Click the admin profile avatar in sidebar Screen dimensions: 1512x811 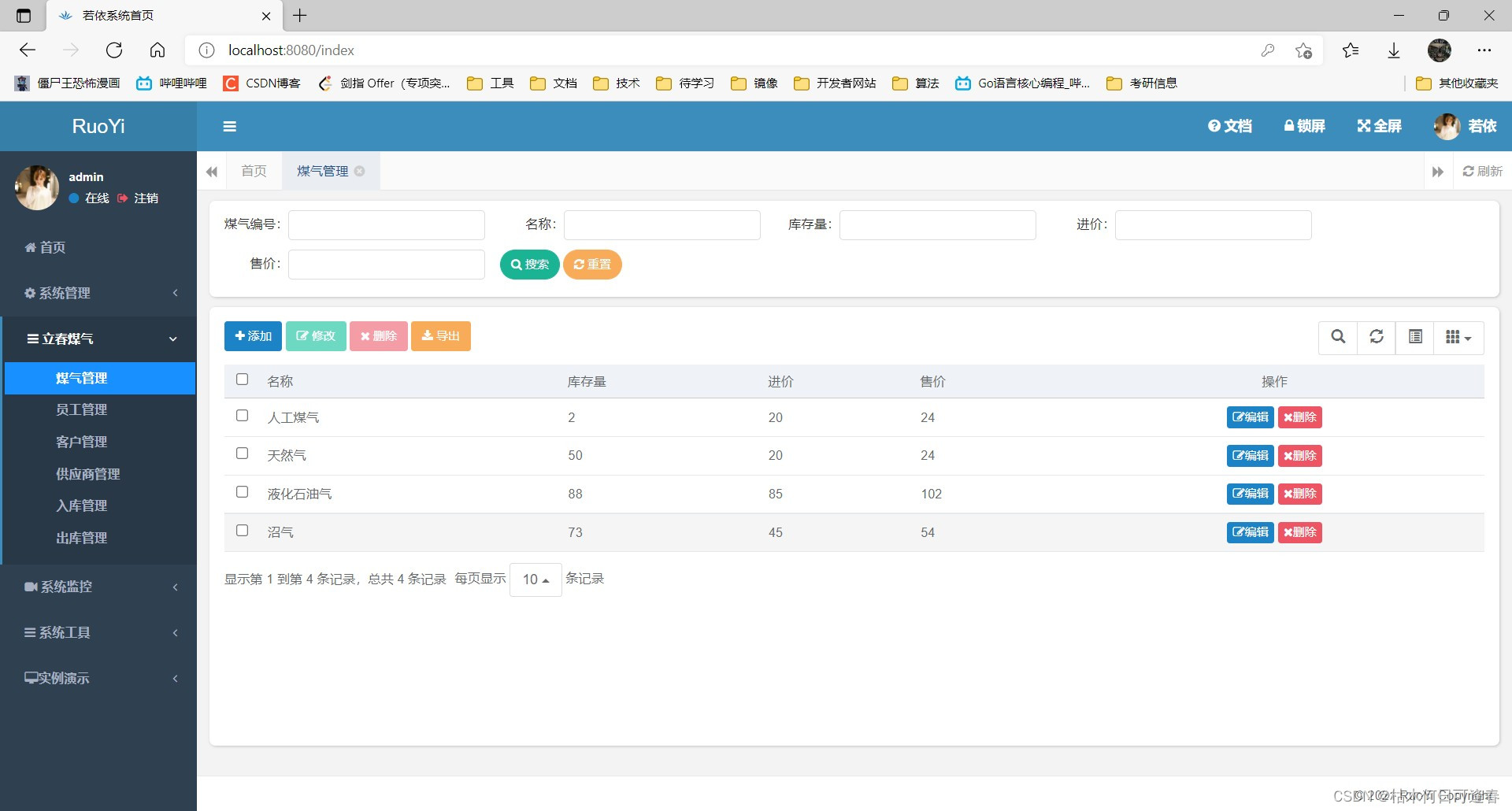click(37, 187)
